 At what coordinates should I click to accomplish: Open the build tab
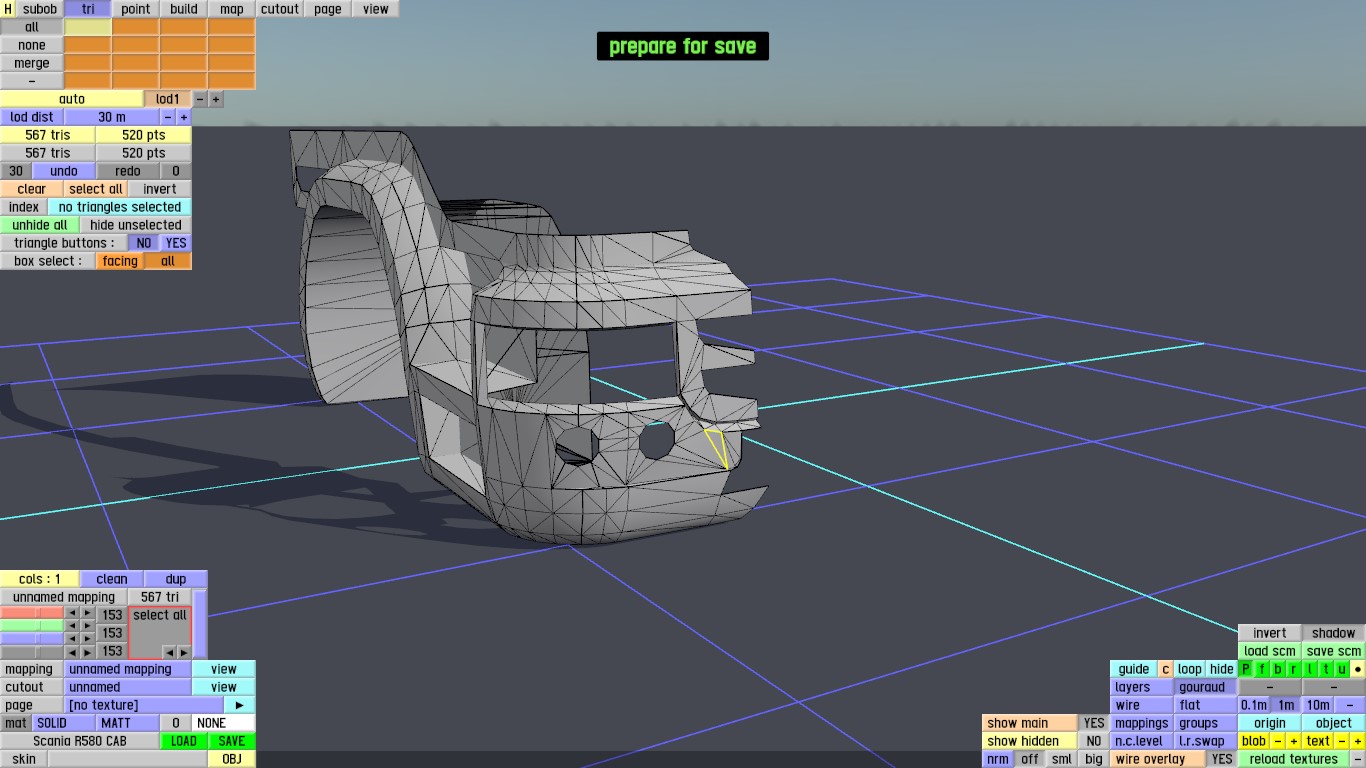(184, 9)
